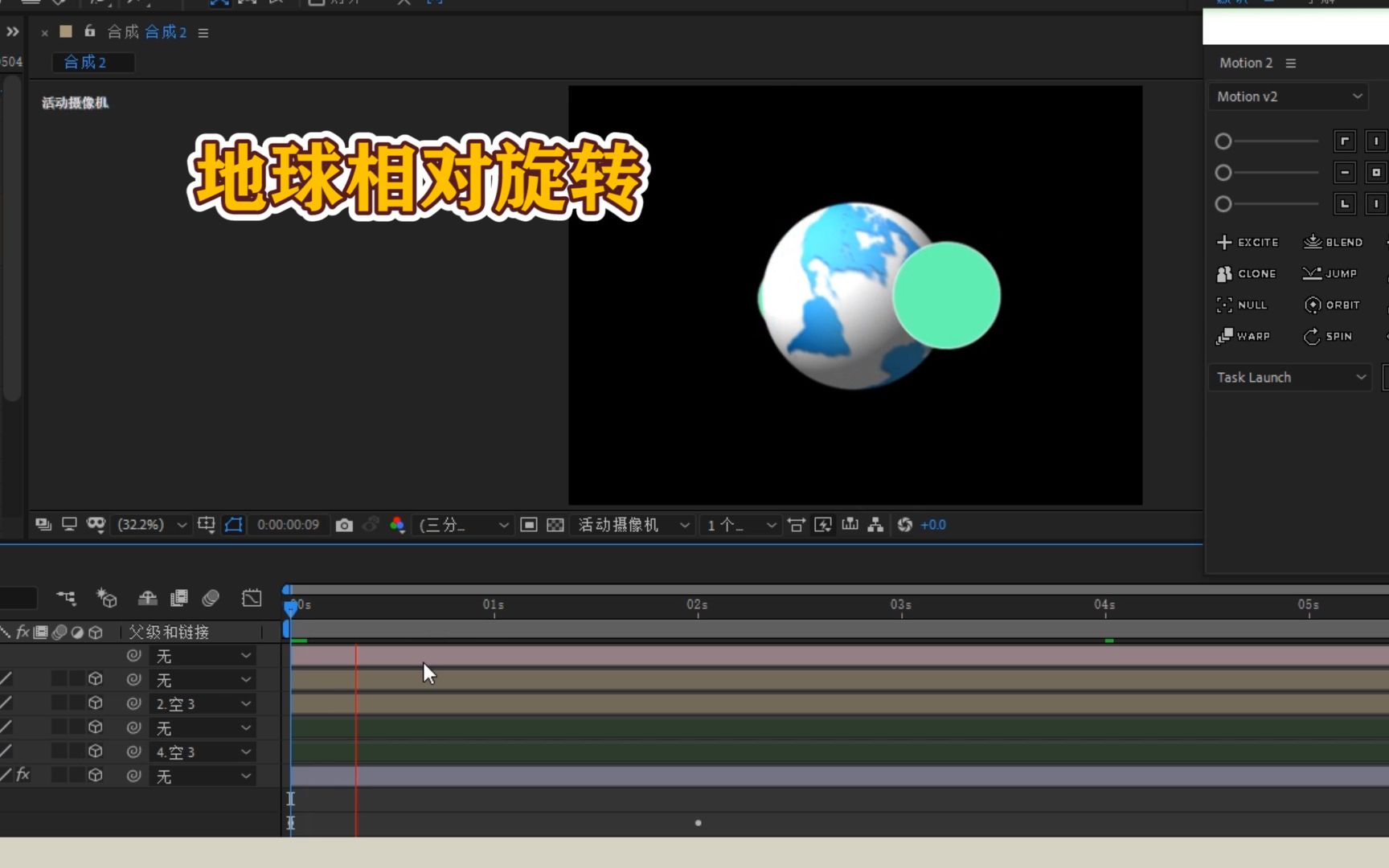Click primary viewer monitor icon
Screen dimensions: 1389x868
point(70,525)
